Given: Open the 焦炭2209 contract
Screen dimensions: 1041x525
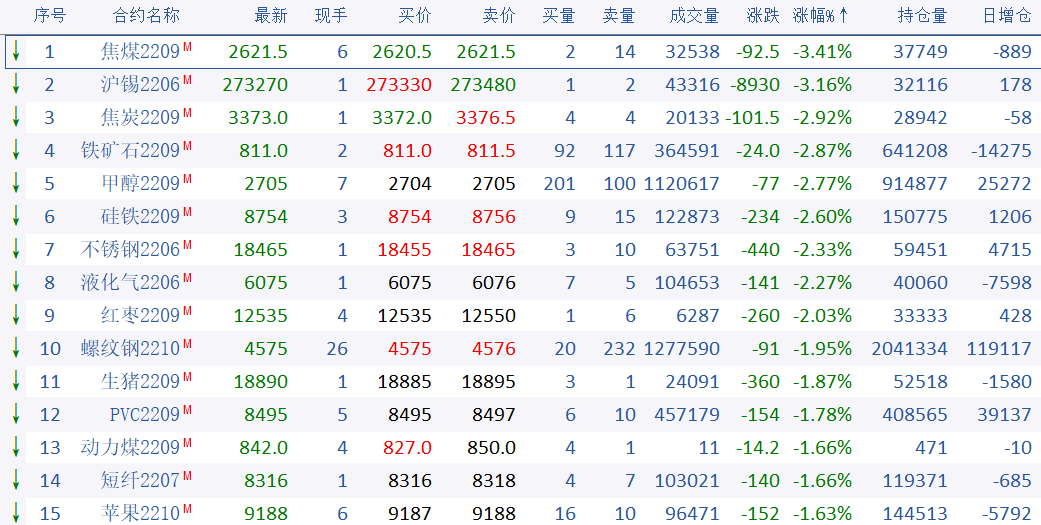Looking at the screenshot, I should click(140, 118).
